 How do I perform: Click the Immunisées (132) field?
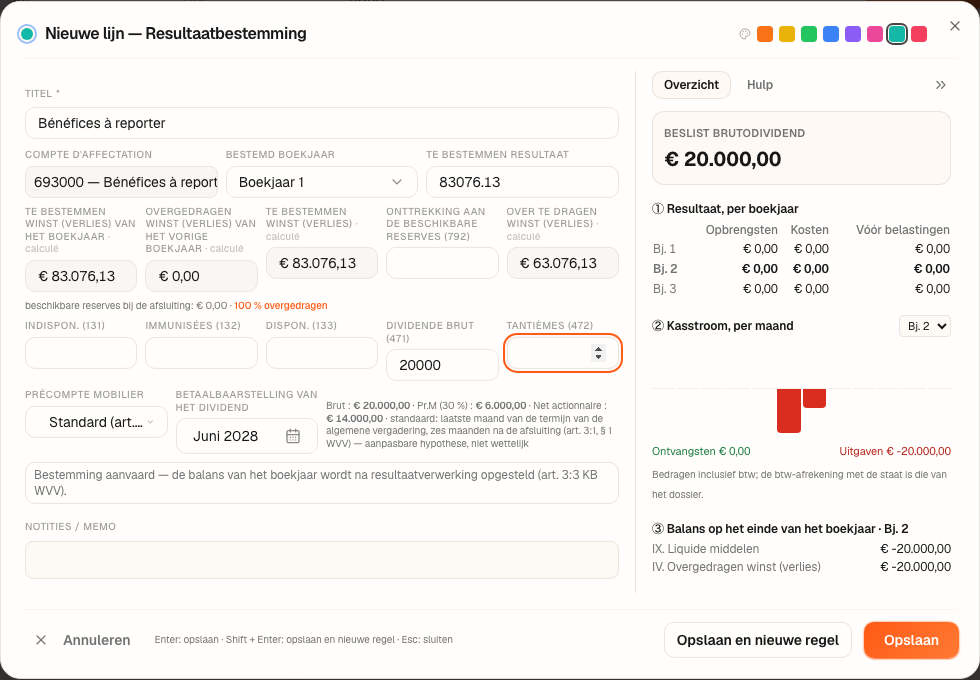(x=201, y=353)
